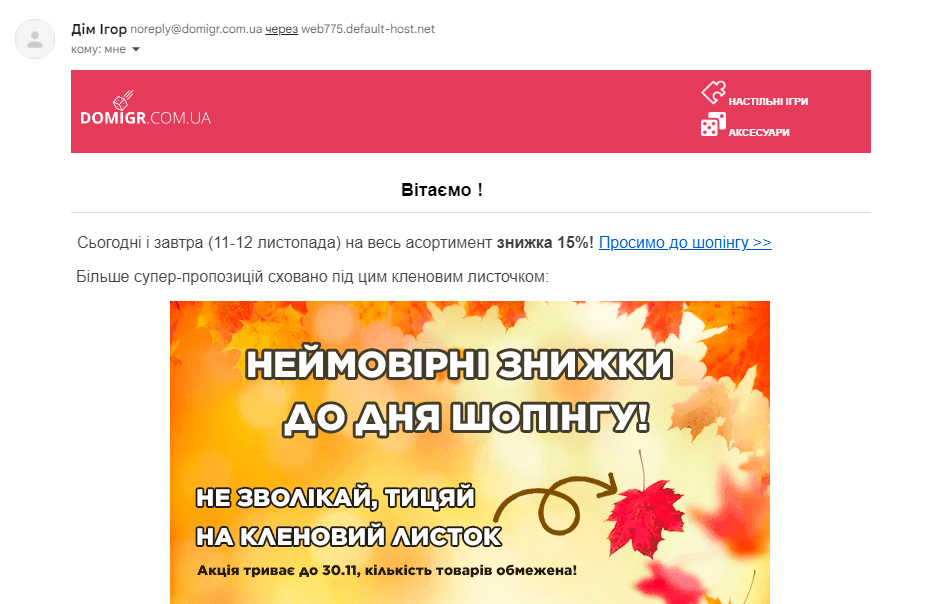Click web775.default-host.net host text
This screenshot has height=604, width=948.
pos(368,29)
